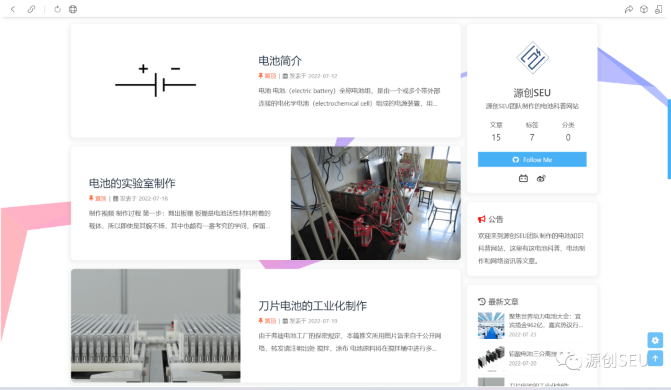This screenshot has height=390, width=671.
Task: Open thumbnail of 世界动力电池大会 recent post
Action: 491,325
